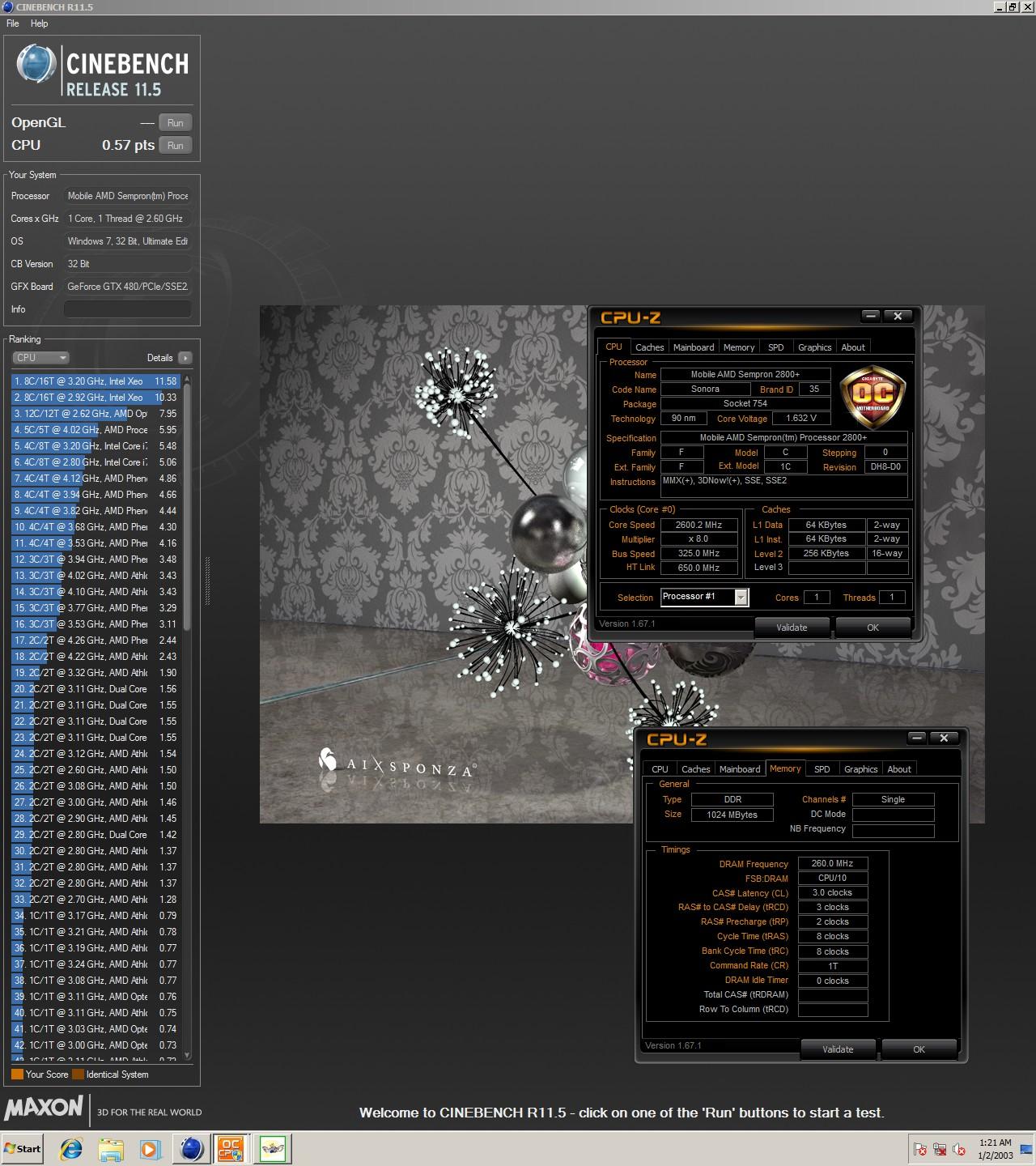Switch to About tab in lower CPU-Z
The width and height of the screenshot is (1036, 1166).
[x=899, y=768]
